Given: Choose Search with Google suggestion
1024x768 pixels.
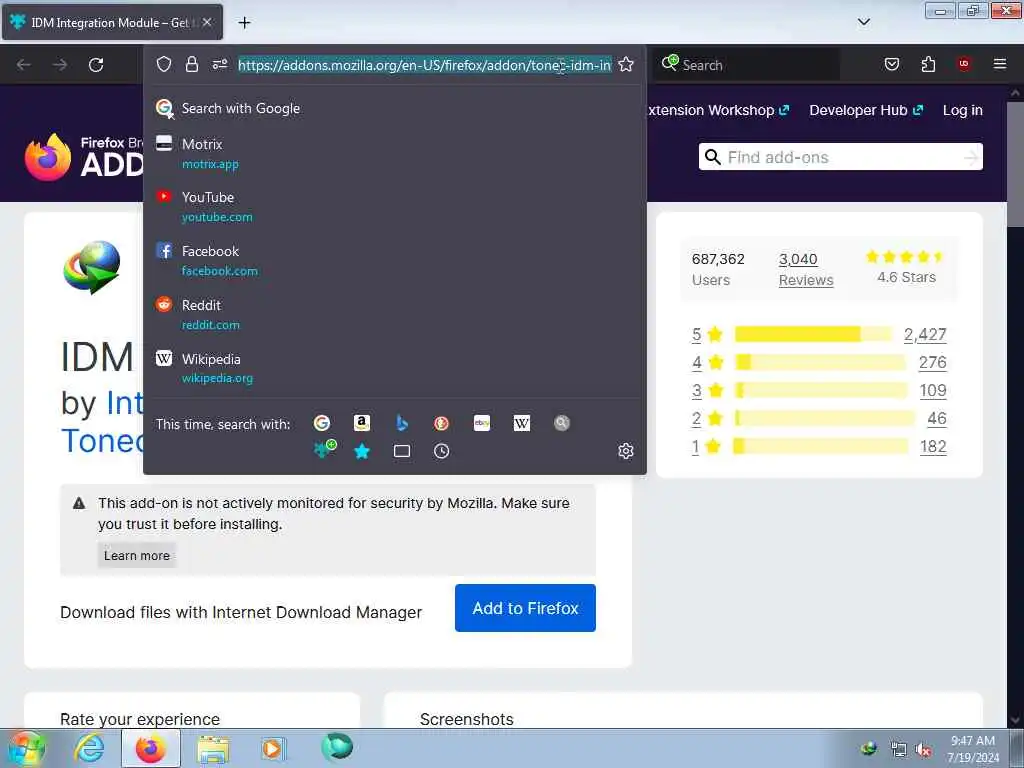Looking at the screenshot, I should coord(394,108).
